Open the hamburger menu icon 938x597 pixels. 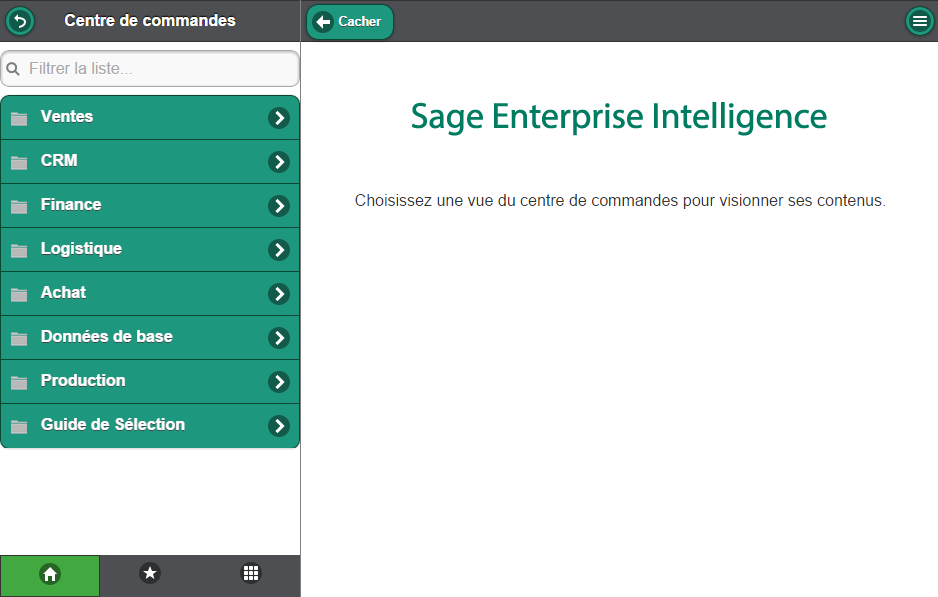[919, 21]
